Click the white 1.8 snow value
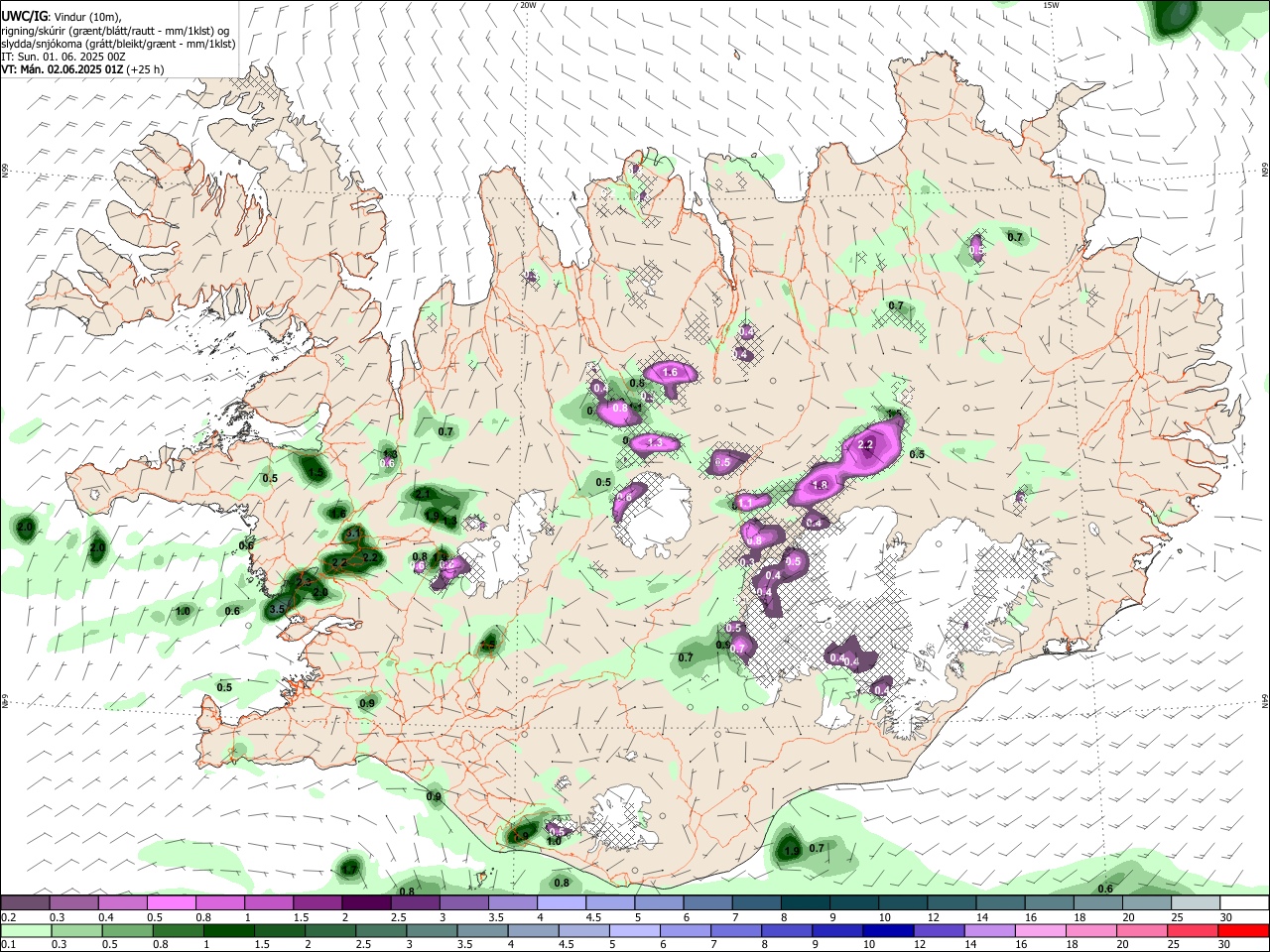1270x952 pixels. pos(821,485)
